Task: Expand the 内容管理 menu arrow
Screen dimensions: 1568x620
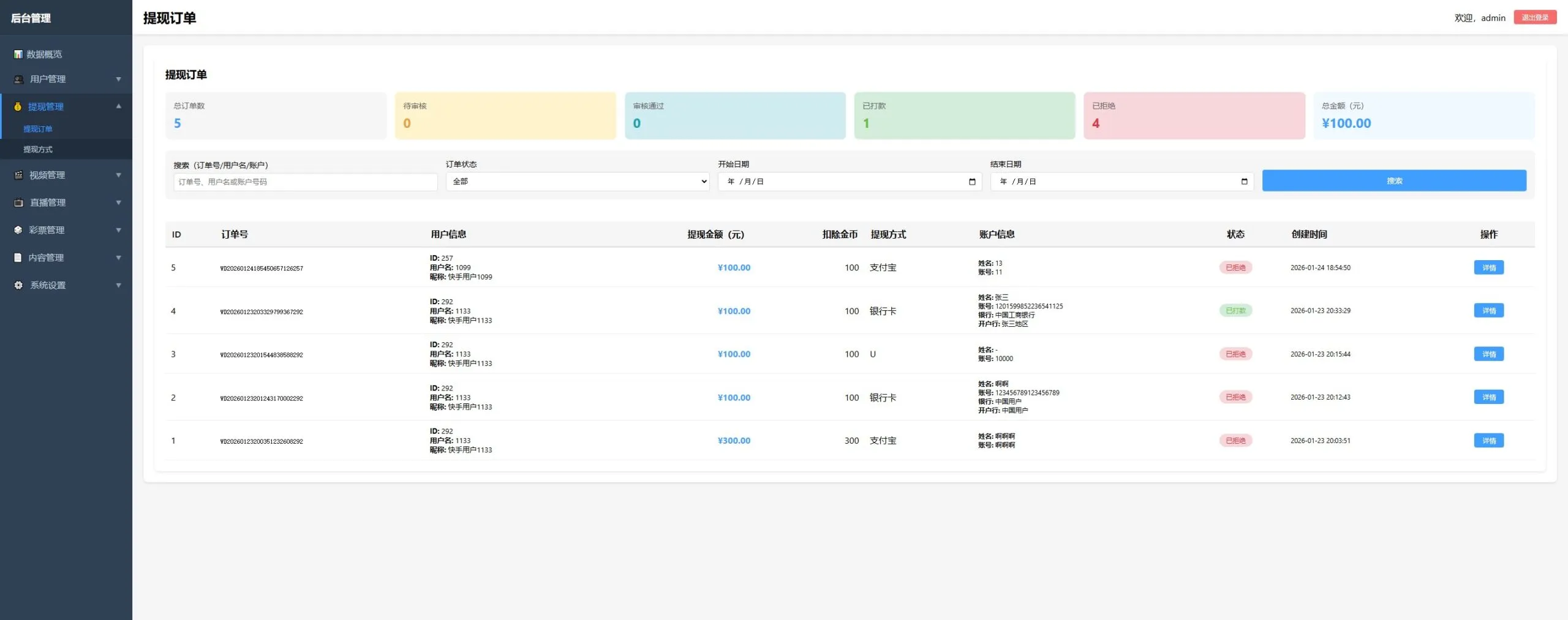Action: 119,258
